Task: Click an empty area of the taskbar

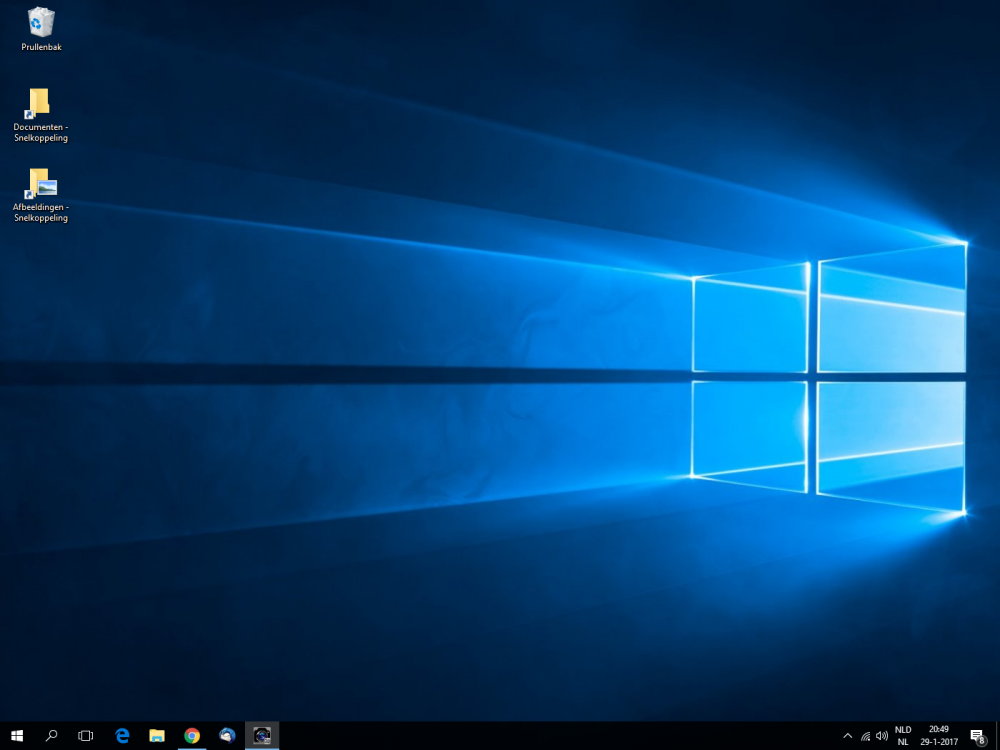Action: click(550, 736)
